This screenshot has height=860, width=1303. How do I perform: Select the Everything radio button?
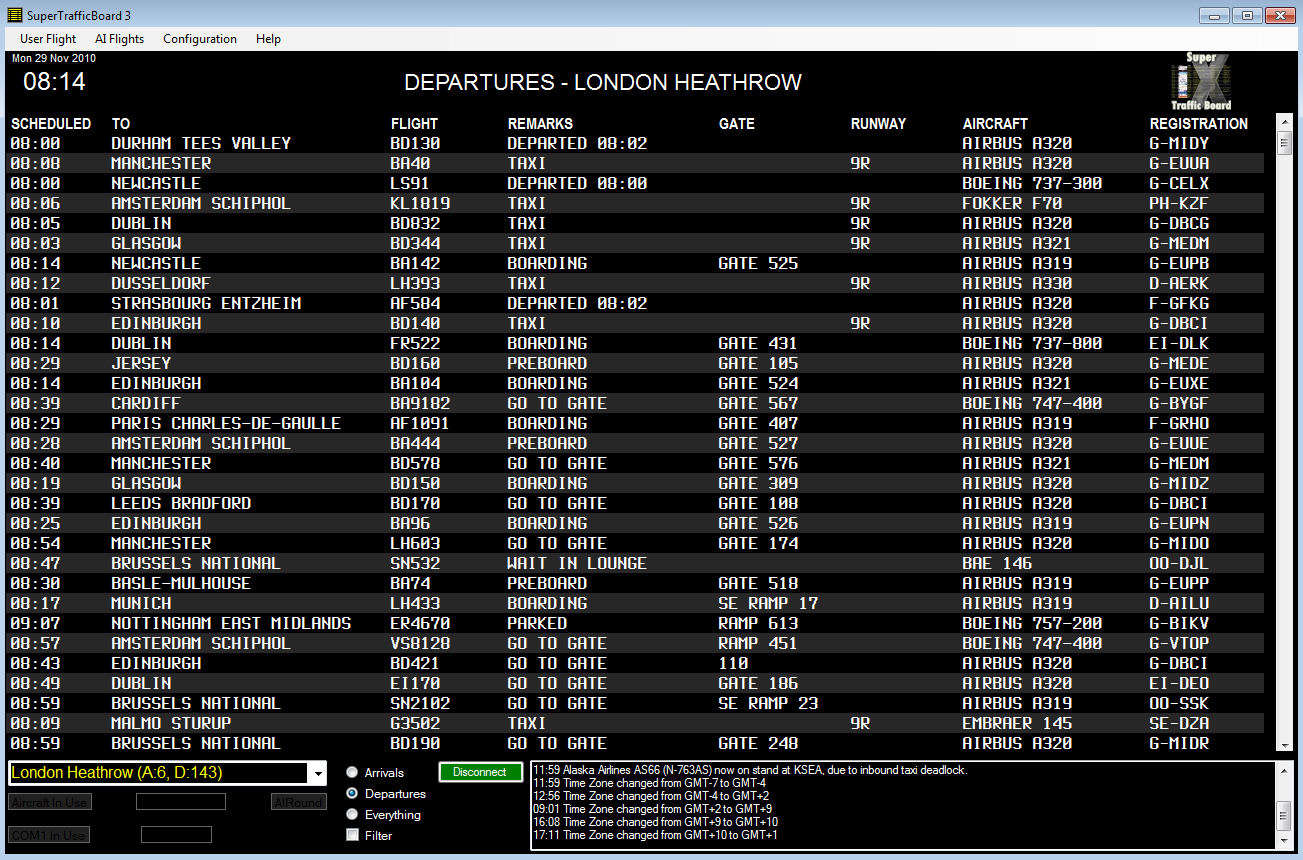(352, 813)
